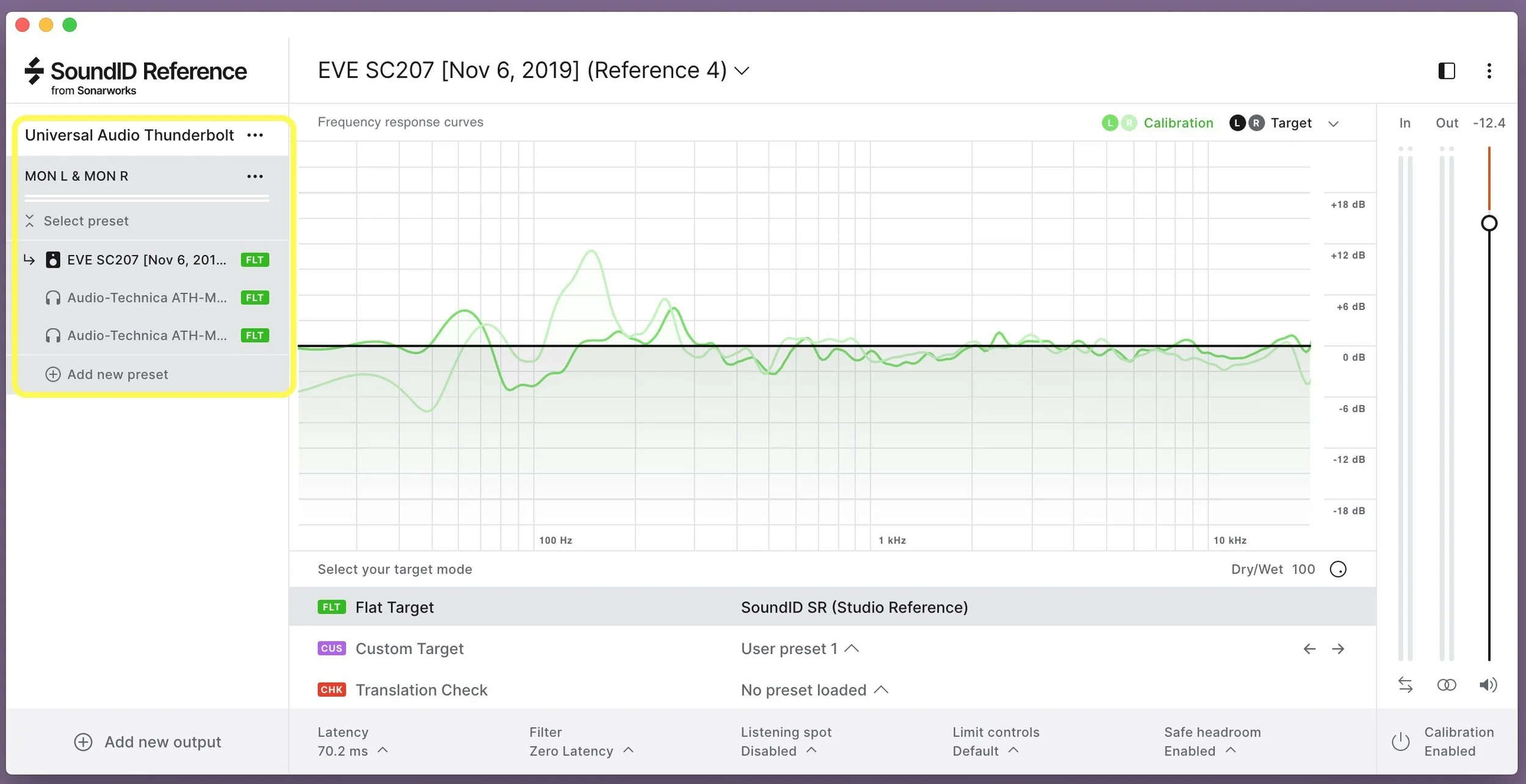Toggle the Calibration Enabled power button
The width and height of the screenshot is (1526, 784).
click(1400, 741)
